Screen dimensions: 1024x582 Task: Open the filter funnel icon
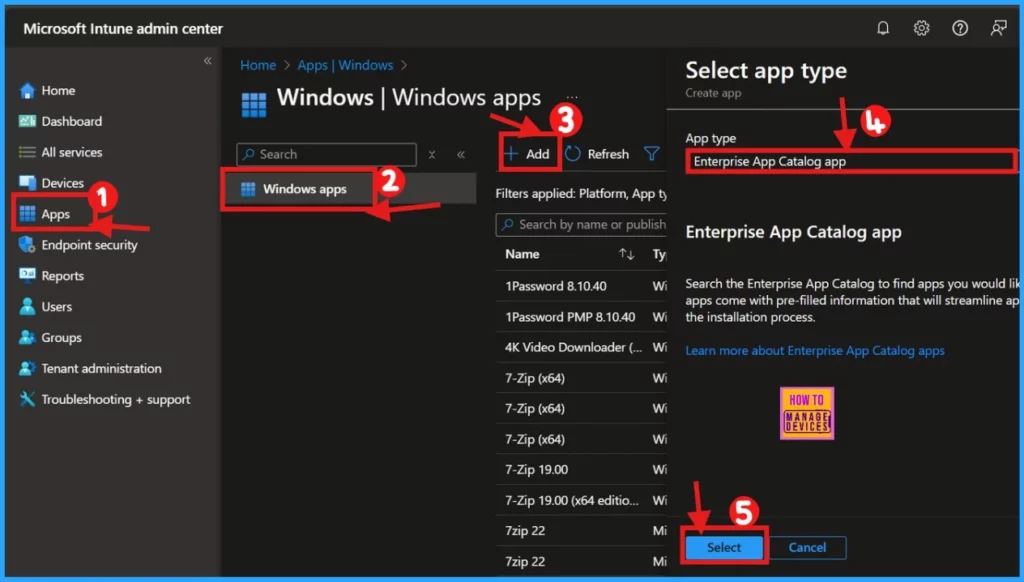pos(651,154)
